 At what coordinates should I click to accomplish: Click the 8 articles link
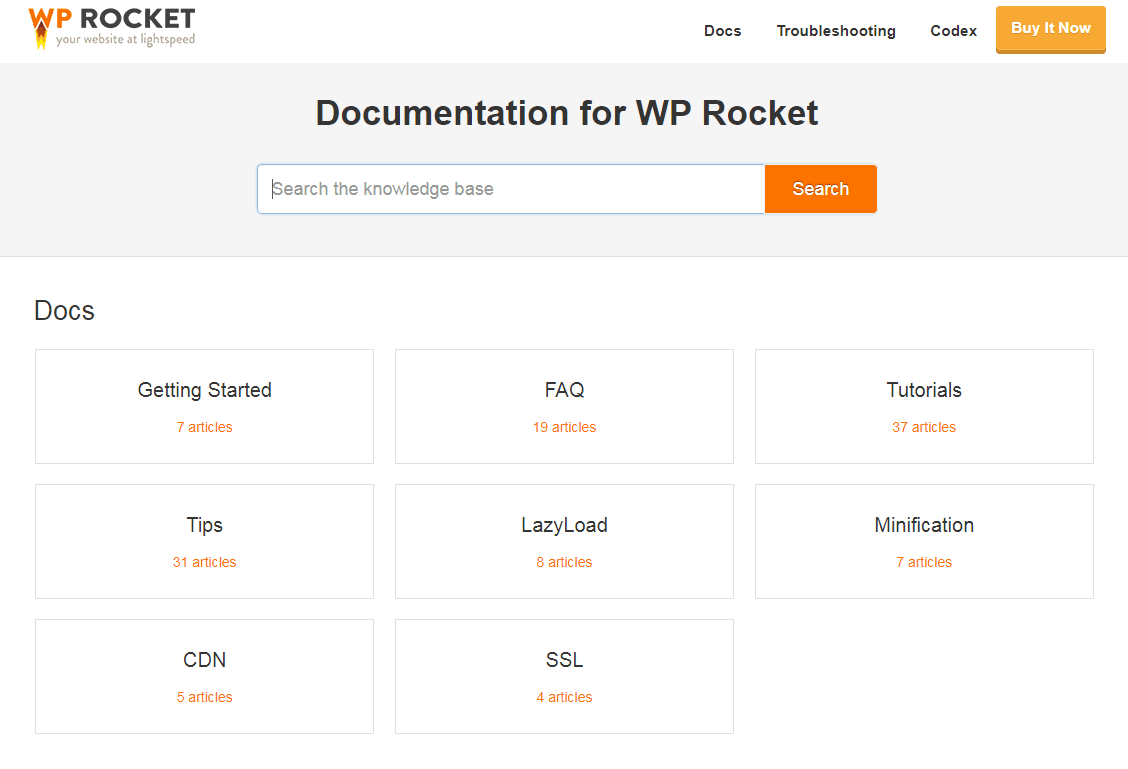click(564, 562)
